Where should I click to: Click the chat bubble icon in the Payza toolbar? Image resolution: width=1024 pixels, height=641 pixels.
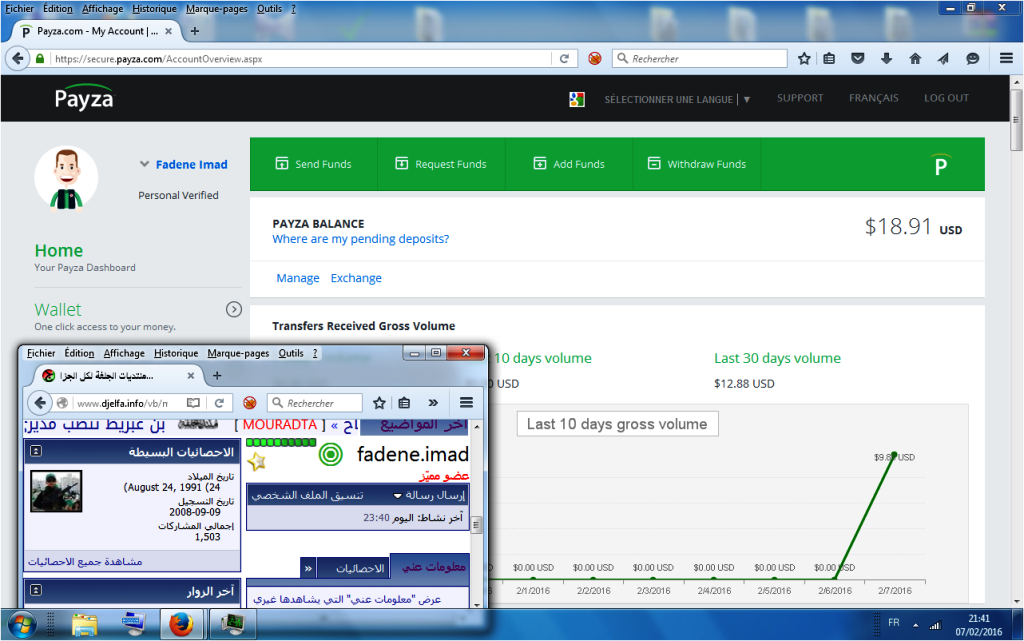pos(972,59)
